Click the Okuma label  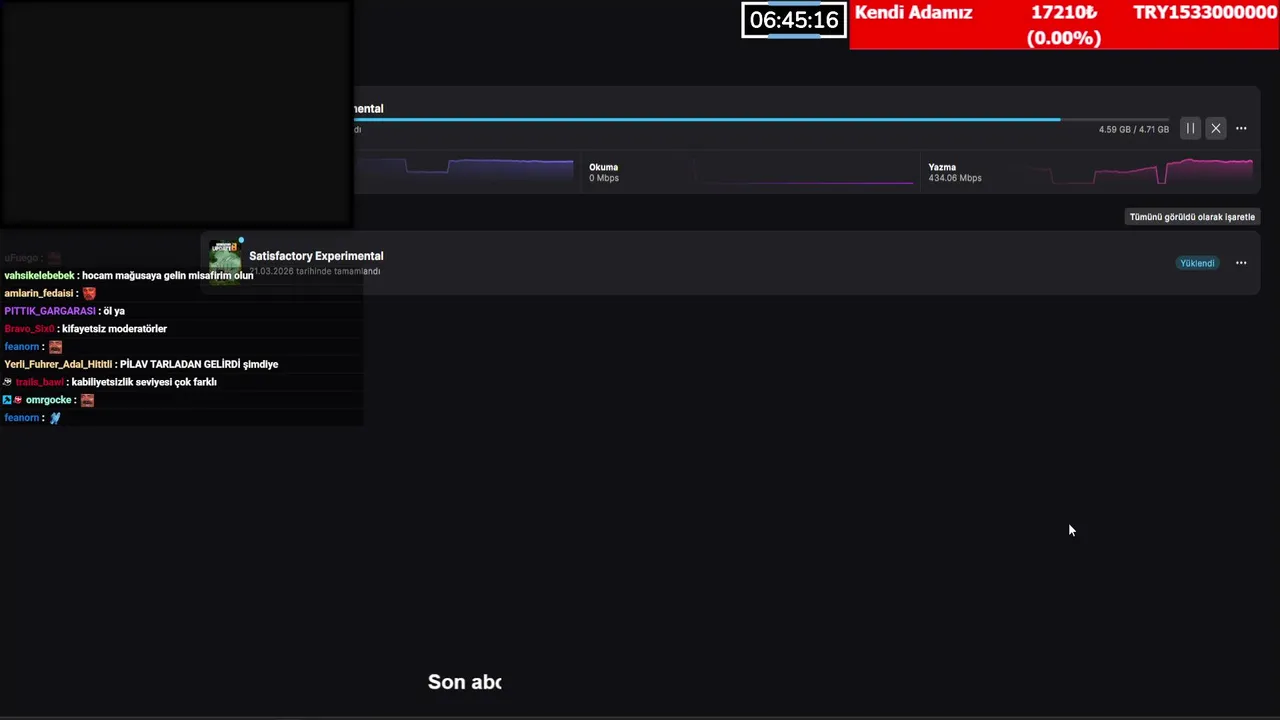[x=603, y=167]
